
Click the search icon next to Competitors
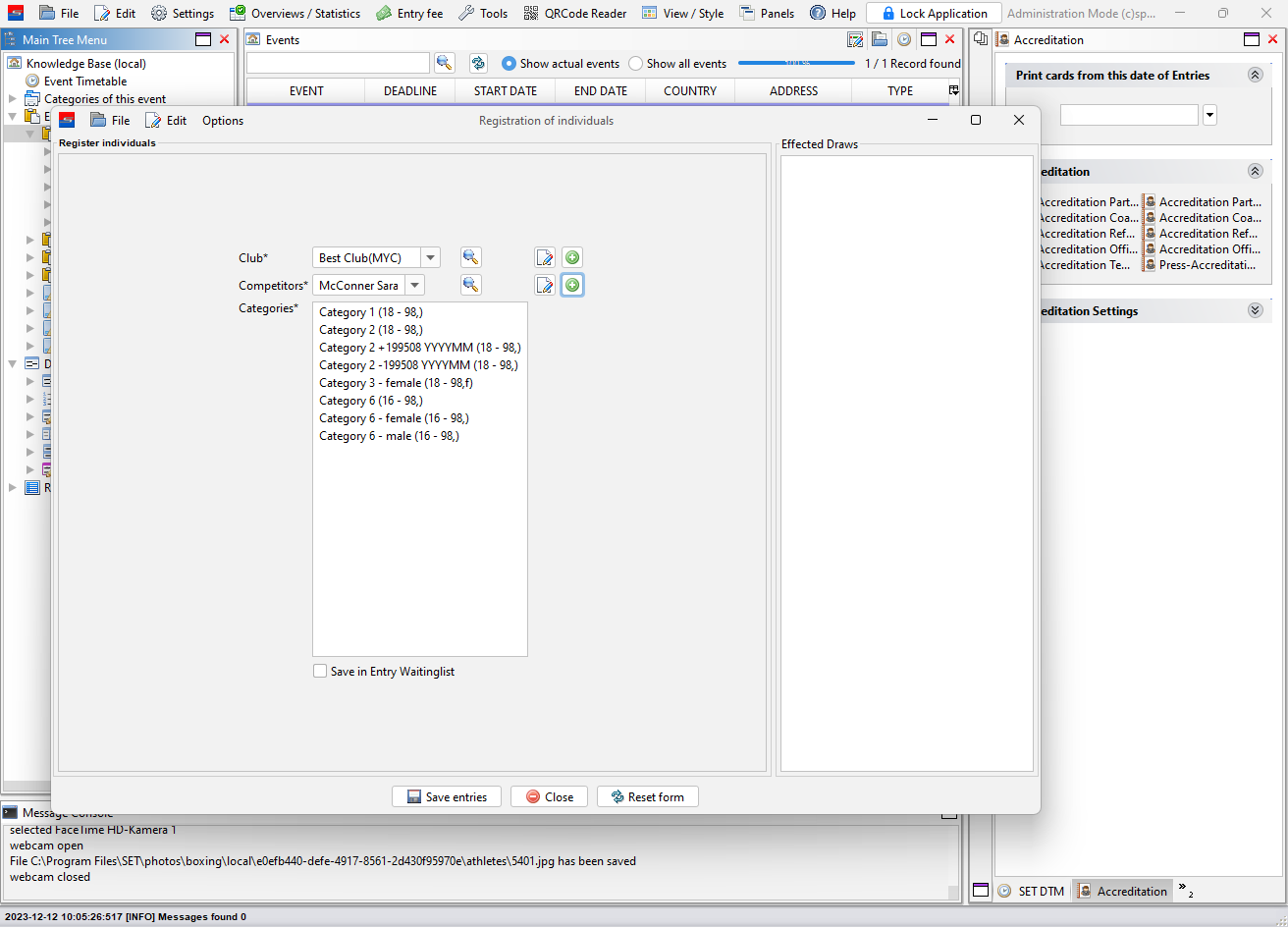tap(471, 285)
